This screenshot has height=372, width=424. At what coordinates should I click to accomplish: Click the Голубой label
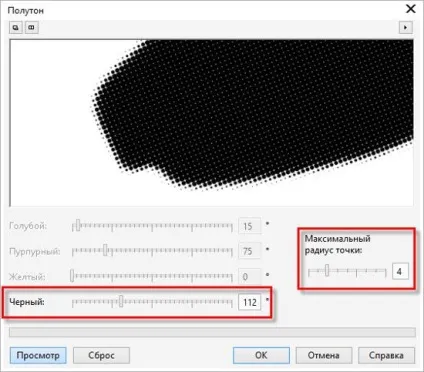(28, 226)
